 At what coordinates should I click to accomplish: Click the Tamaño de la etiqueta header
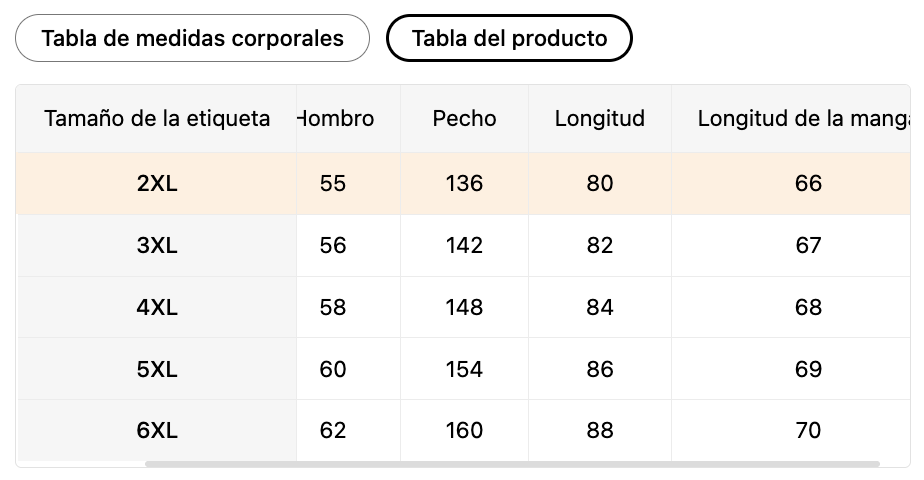157,119
